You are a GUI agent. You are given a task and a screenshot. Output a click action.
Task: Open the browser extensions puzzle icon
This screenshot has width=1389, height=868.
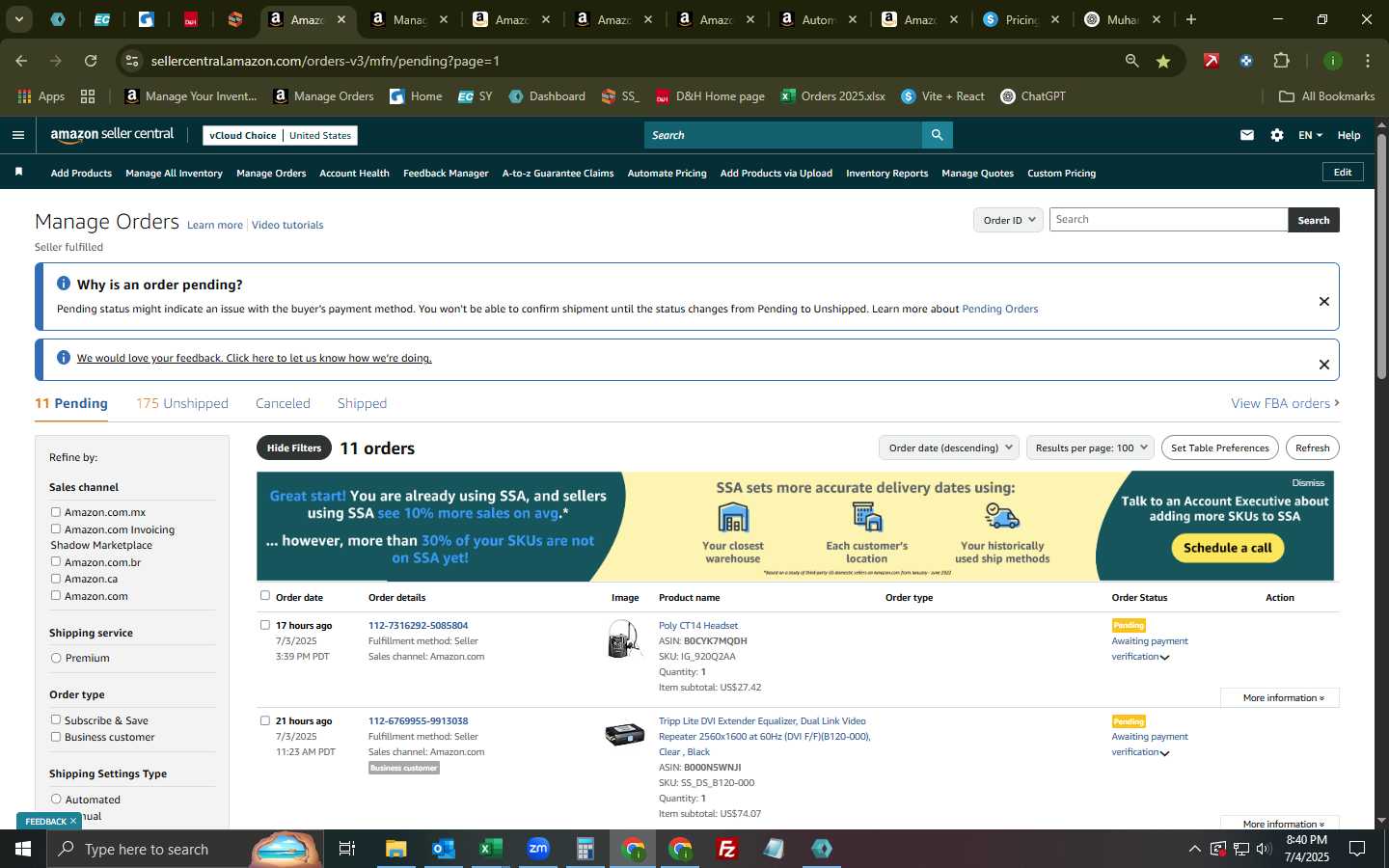tap(1281, 61)
